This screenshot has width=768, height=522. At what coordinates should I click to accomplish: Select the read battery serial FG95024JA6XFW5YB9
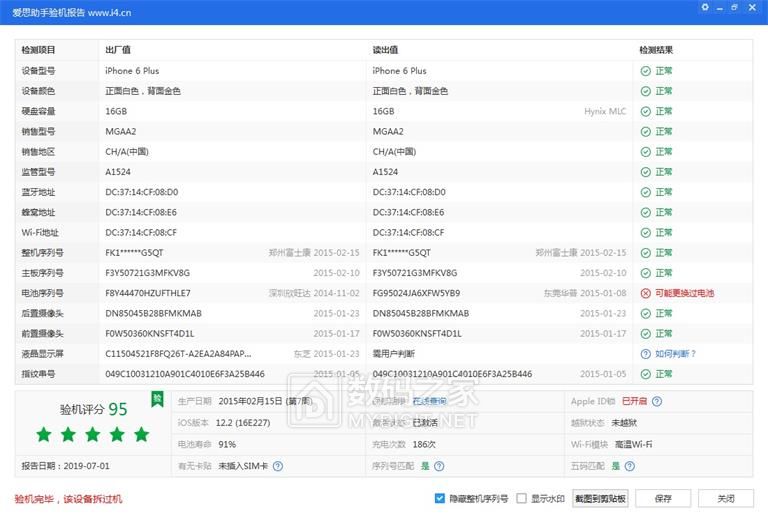pyautogui.click(x=416, y=293)
